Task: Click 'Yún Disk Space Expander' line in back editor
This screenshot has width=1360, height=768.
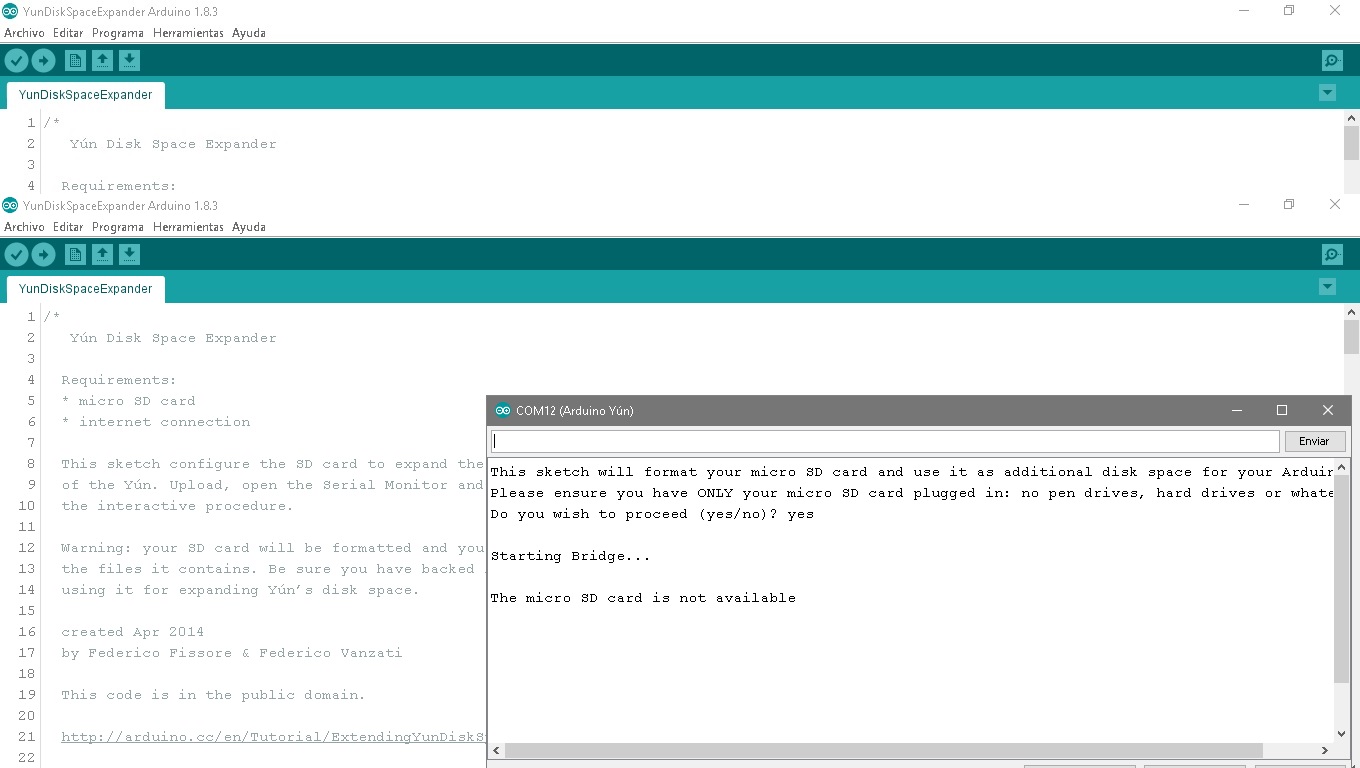Action: [x=173, y=144]
